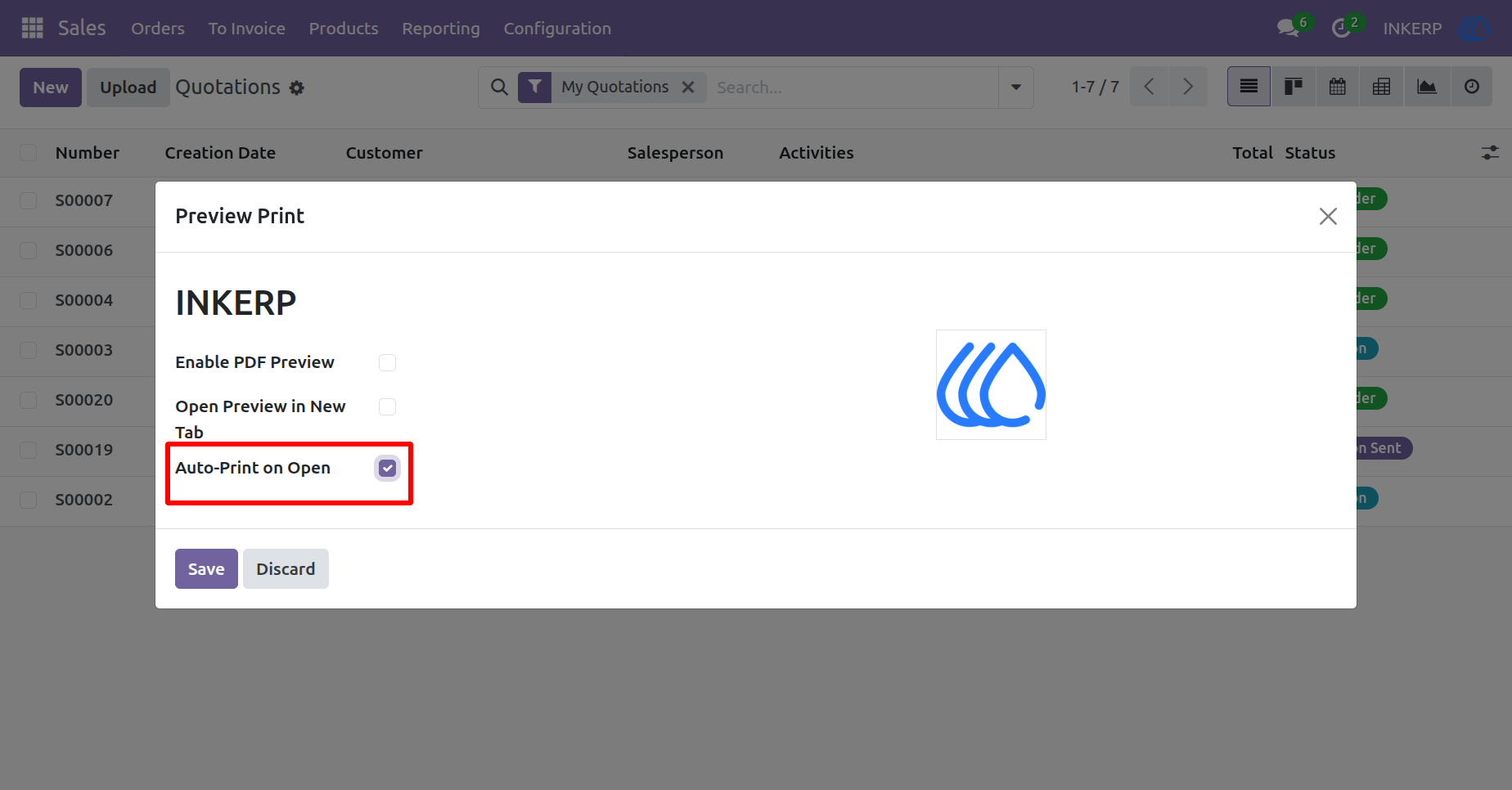Click the filter funnel icon
1512x790 pixels.
pos(534,87)
